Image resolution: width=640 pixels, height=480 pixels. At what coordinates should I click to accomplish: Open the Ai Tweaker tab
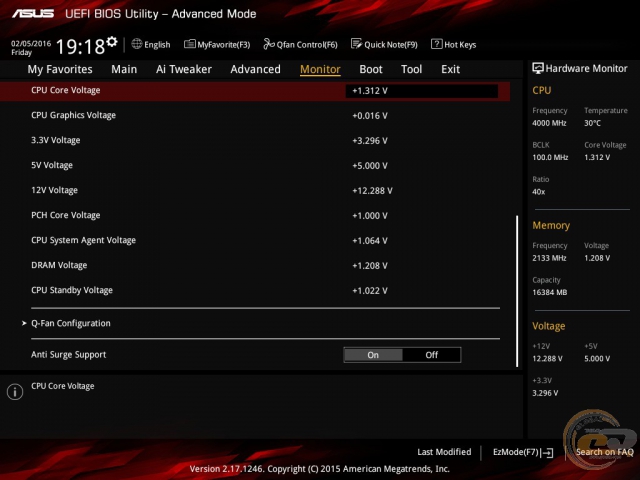coord(184,69)
